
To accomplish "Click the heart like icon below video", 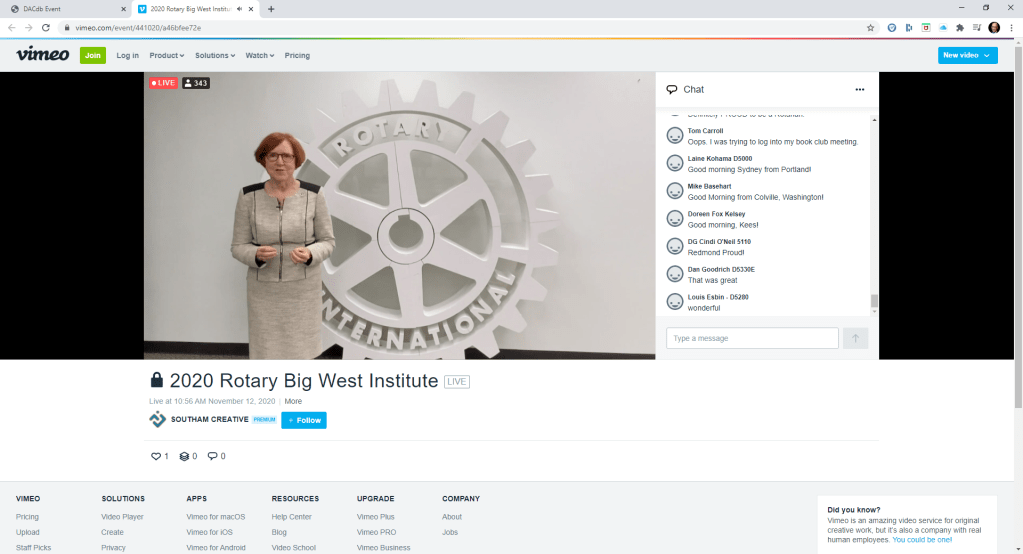I will coord(156,456).
